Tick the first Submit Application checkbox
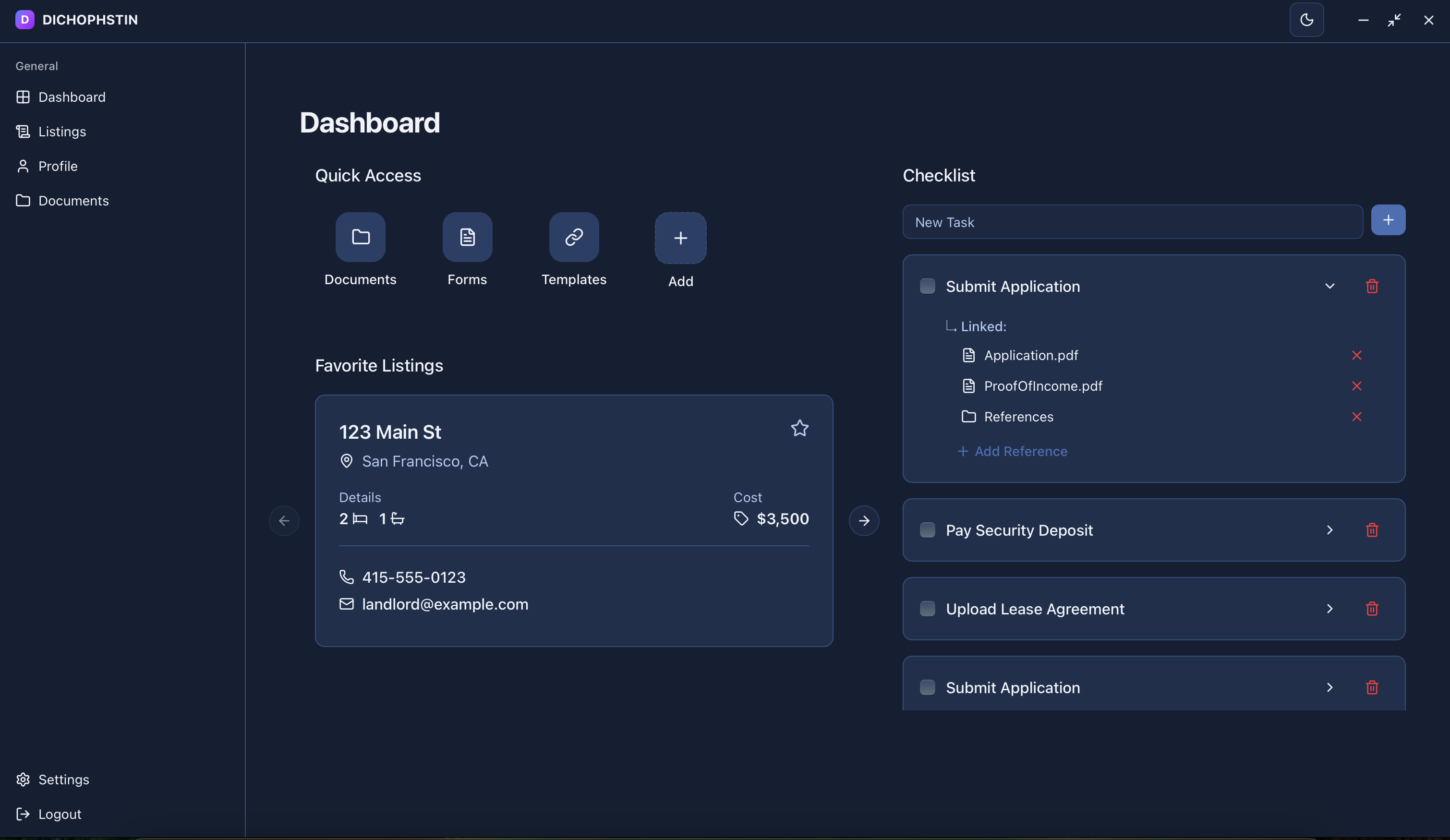Viewport: 1450px width, 840px height. [x=927, y=286]
